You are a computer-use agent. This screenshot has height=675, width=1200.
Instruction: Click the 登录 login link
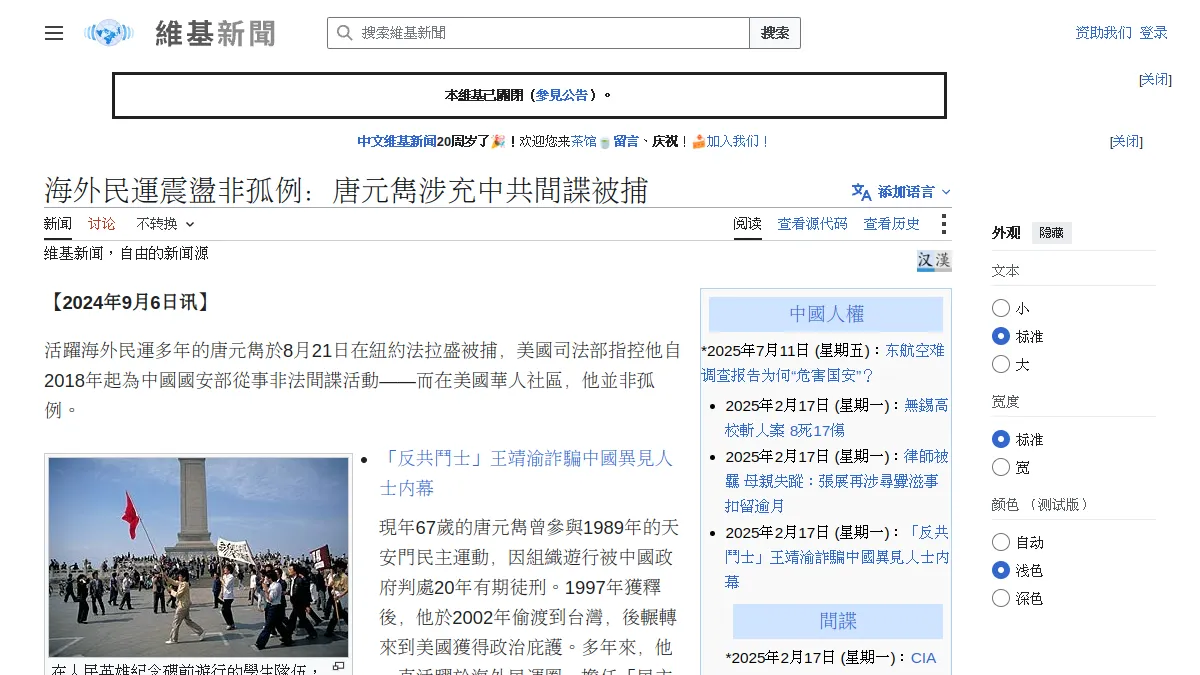[x=1154, y=33]
